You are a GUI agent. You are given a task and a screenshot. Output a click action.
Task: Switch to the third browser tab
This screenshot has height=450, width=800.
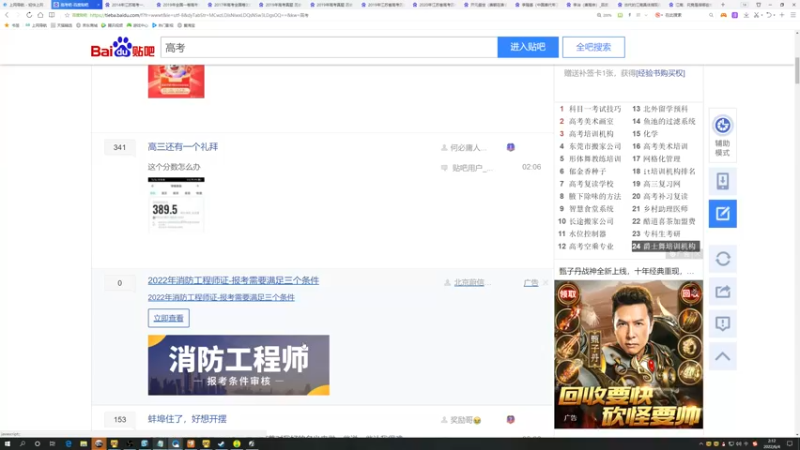click(x=128, y=5)
